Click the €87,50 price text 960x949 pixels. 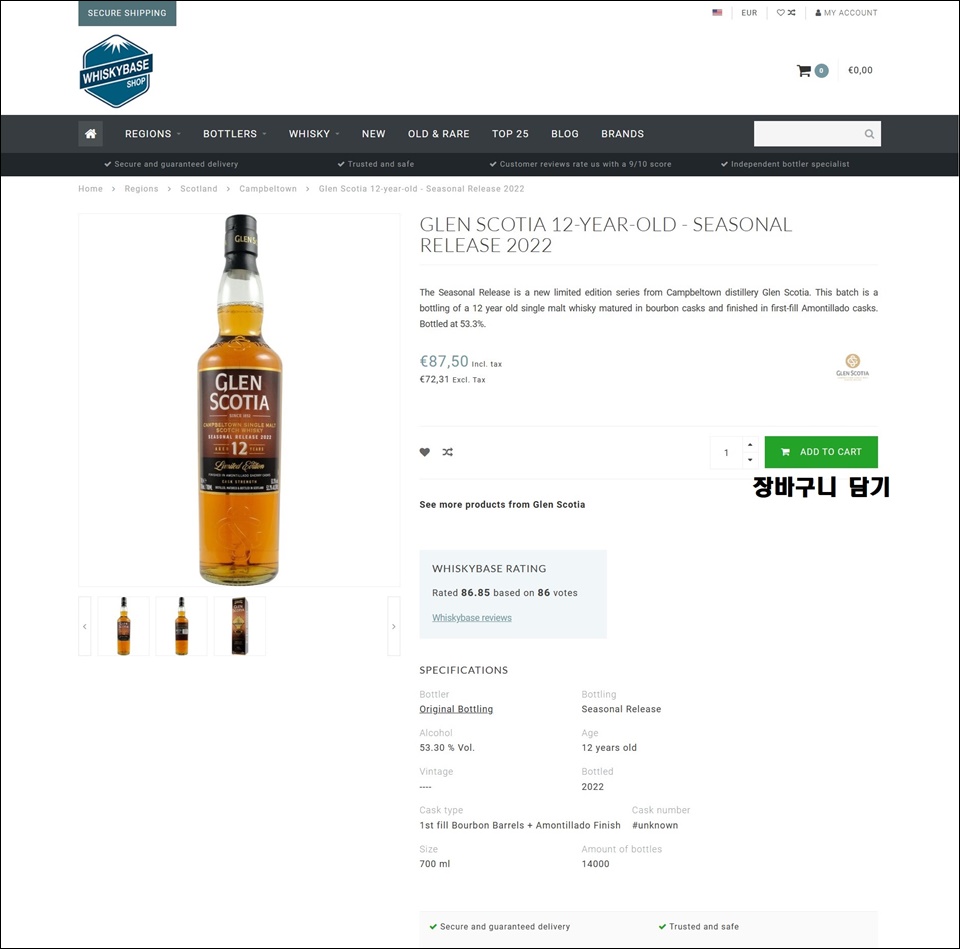pos(444,361)
